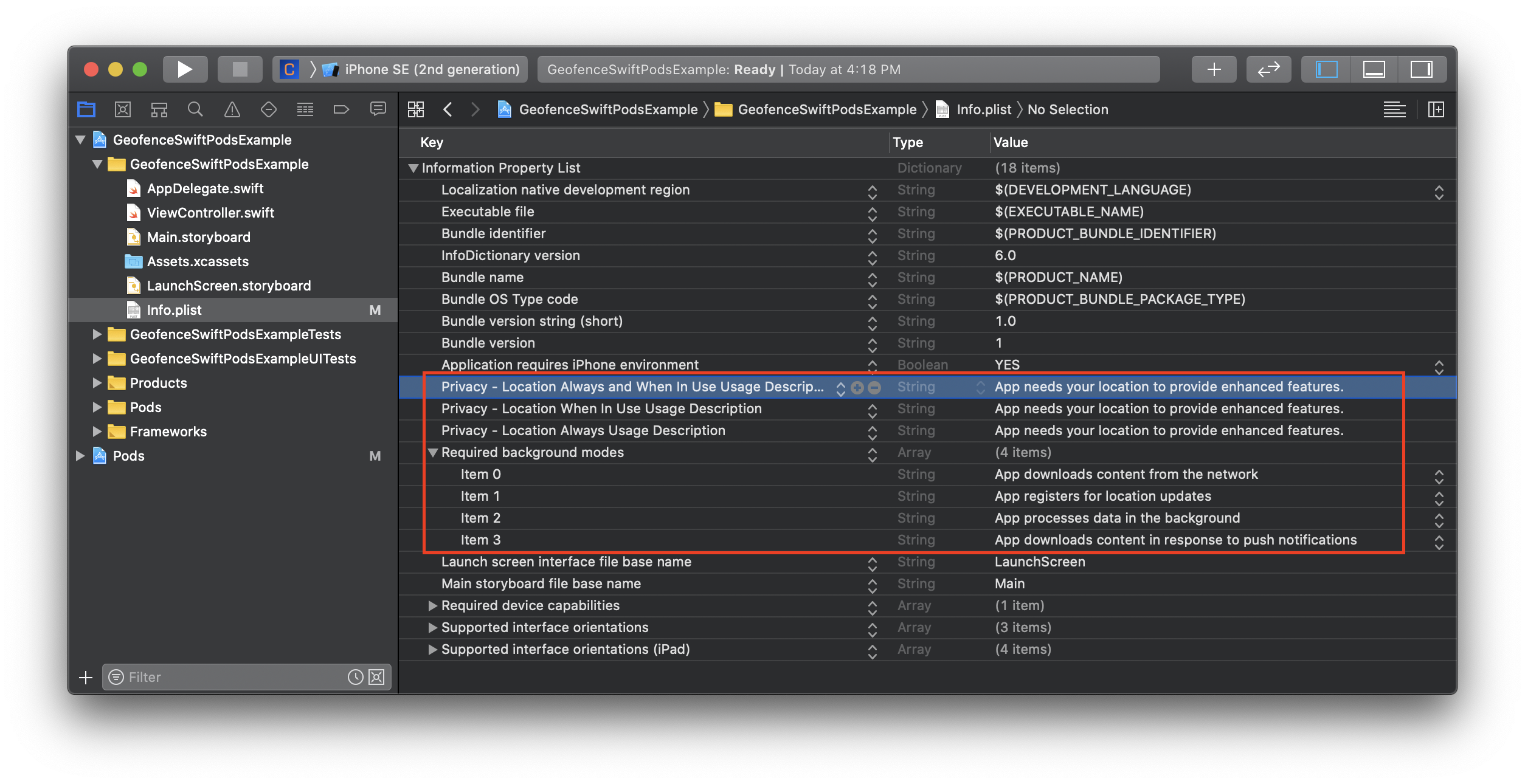The height and width of the screenshot is (784, 1525).
Task: Click the Library plus button in toolbar
Action: click(1214, 69)
